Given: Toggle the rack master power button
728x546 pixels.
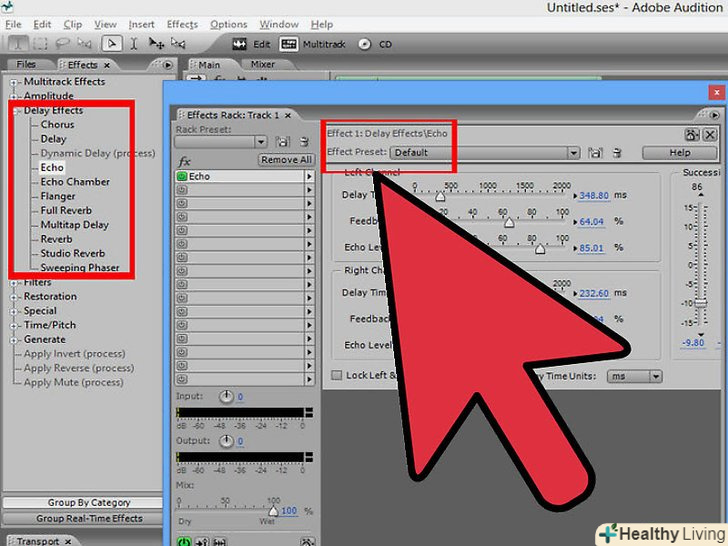Looking at the screenshot, I should (x=184, y=541).
